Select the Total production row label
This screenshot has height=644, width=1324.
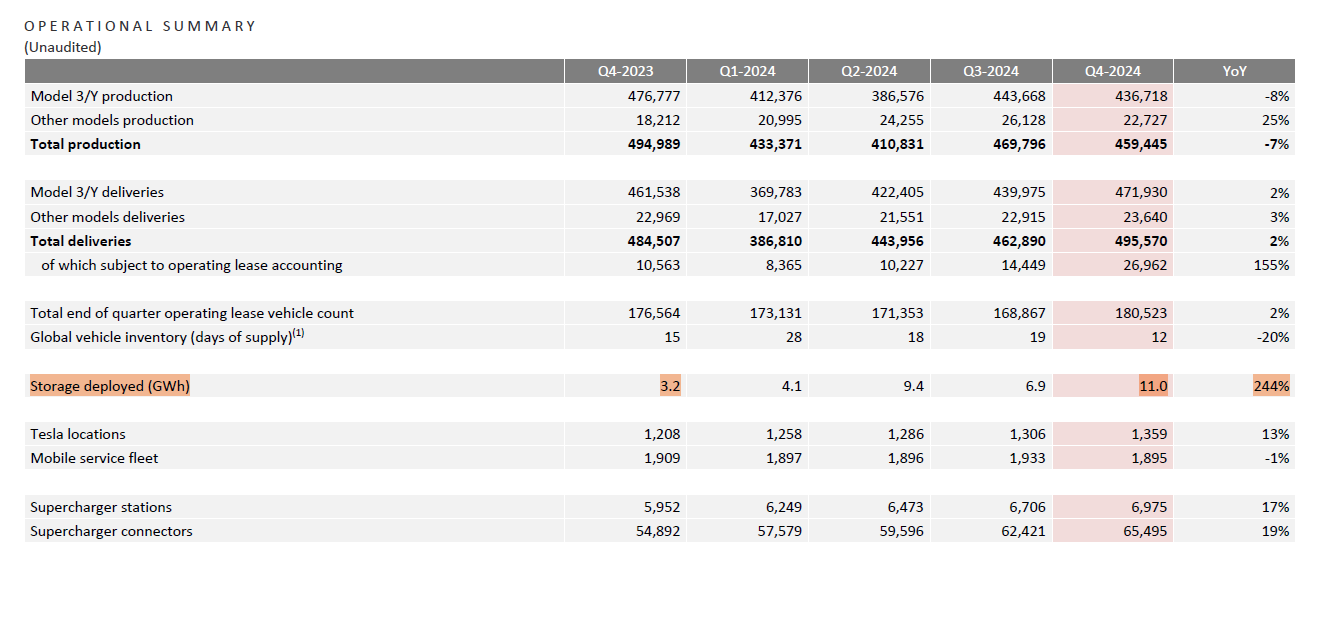pos(86,144)
